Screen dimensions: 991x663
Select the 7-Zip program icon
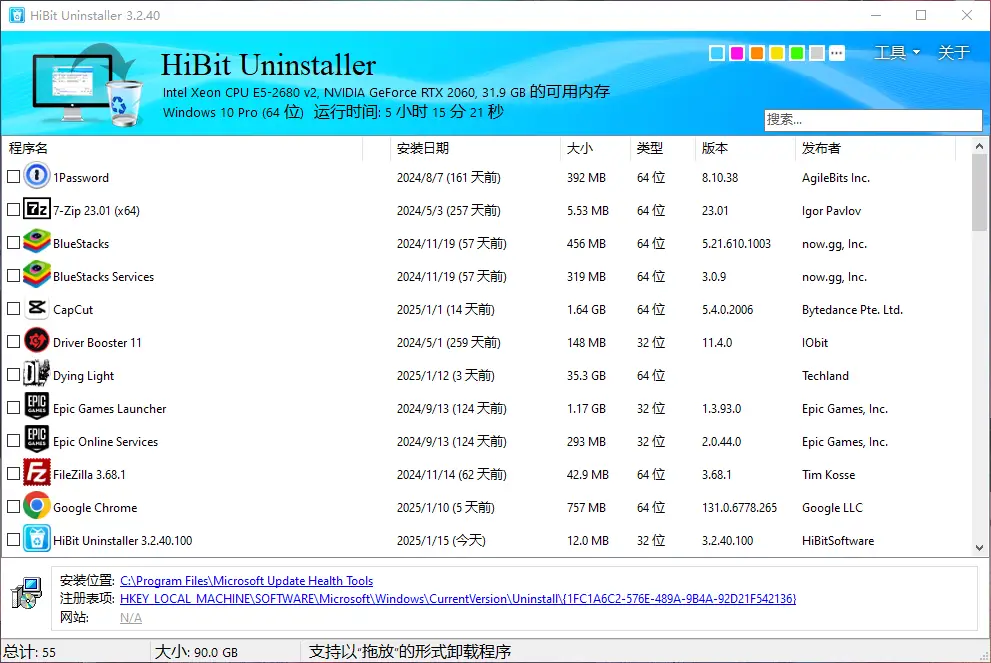coord(36,210)
